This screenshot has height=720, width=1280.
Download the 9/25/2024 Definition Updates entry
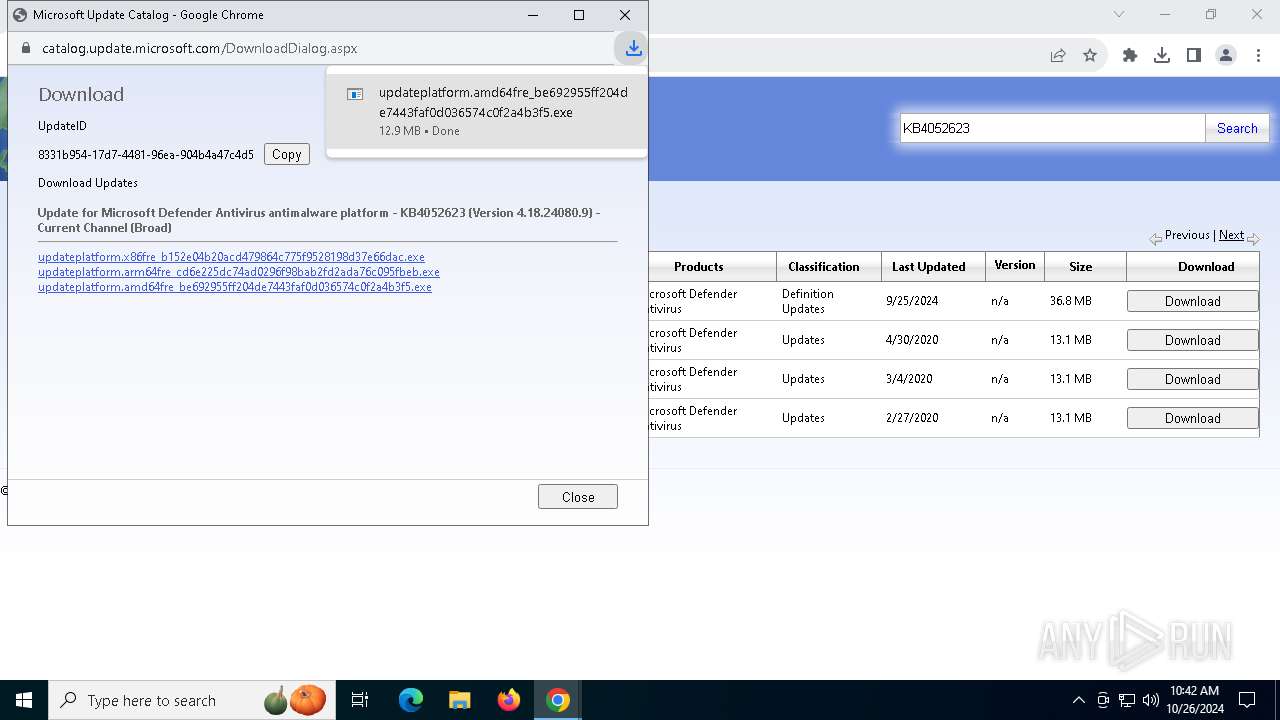pos(1192,301)
